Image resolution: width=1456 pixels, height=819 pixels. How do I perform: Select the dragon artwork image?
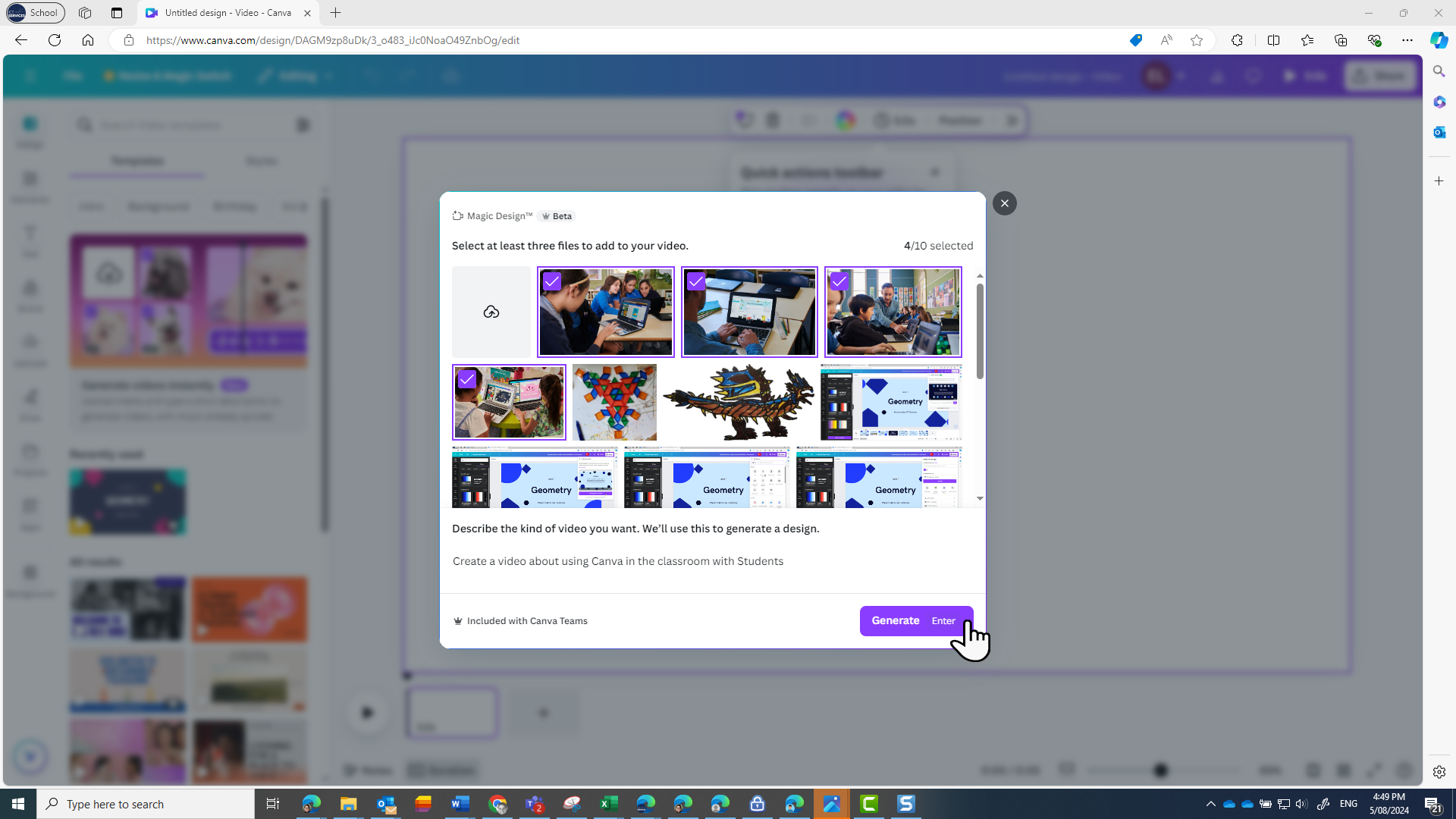tap(739, 402)
